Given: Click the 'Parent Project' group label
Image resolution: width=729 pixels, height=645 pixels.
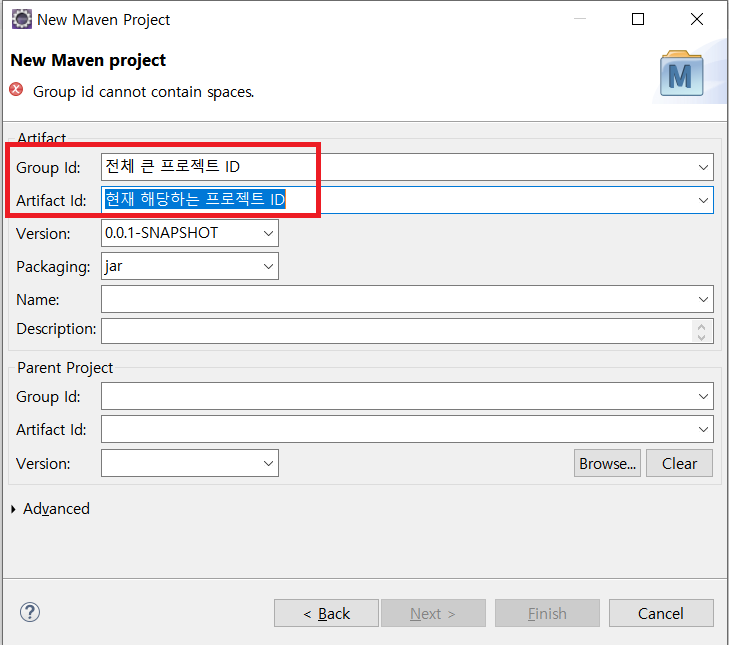Looking at the screenshot, I should click(65, 368).
